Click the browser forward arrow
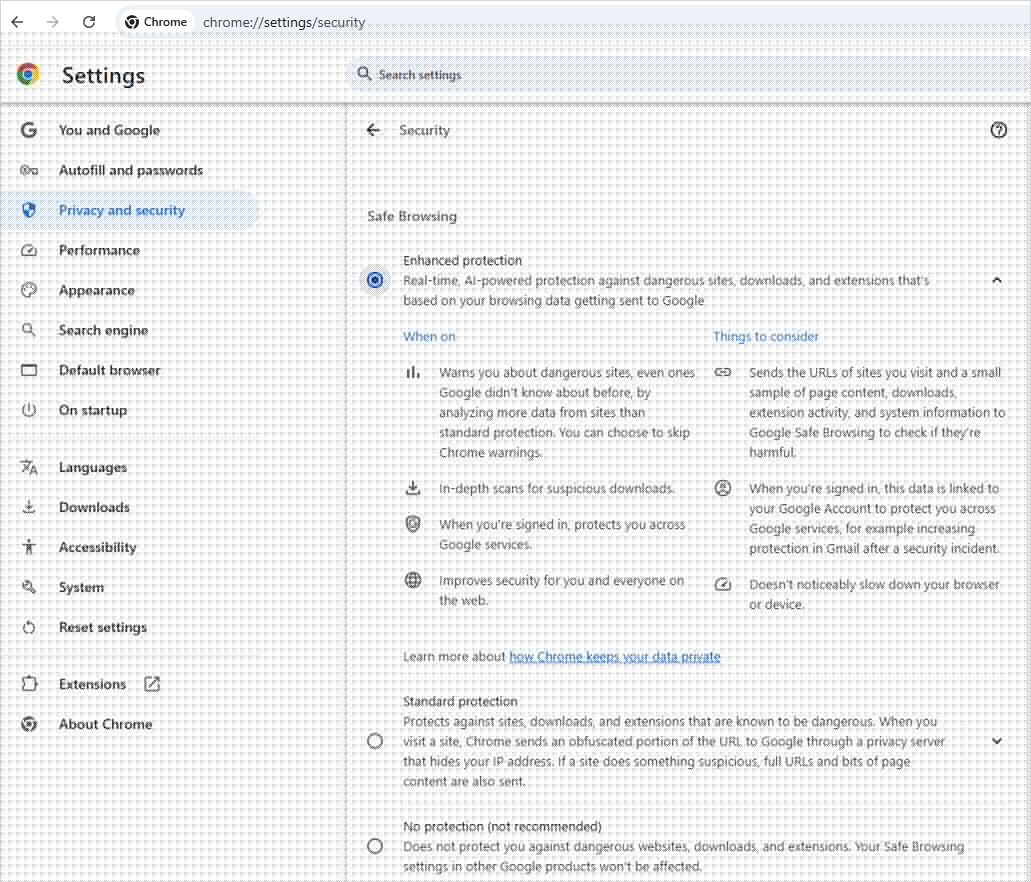Viewport: 1031px width, 882px height. coord(53,22)
